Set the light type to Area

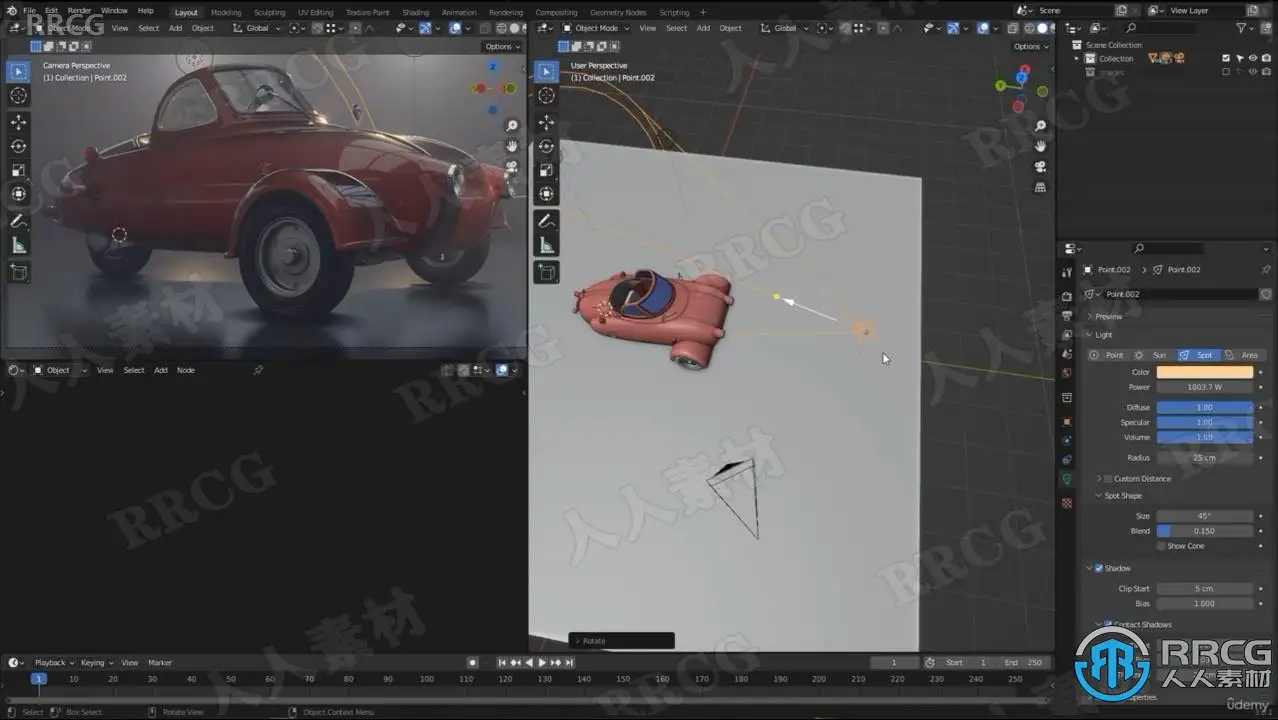pyautogui.click(x=1243, y=355)
